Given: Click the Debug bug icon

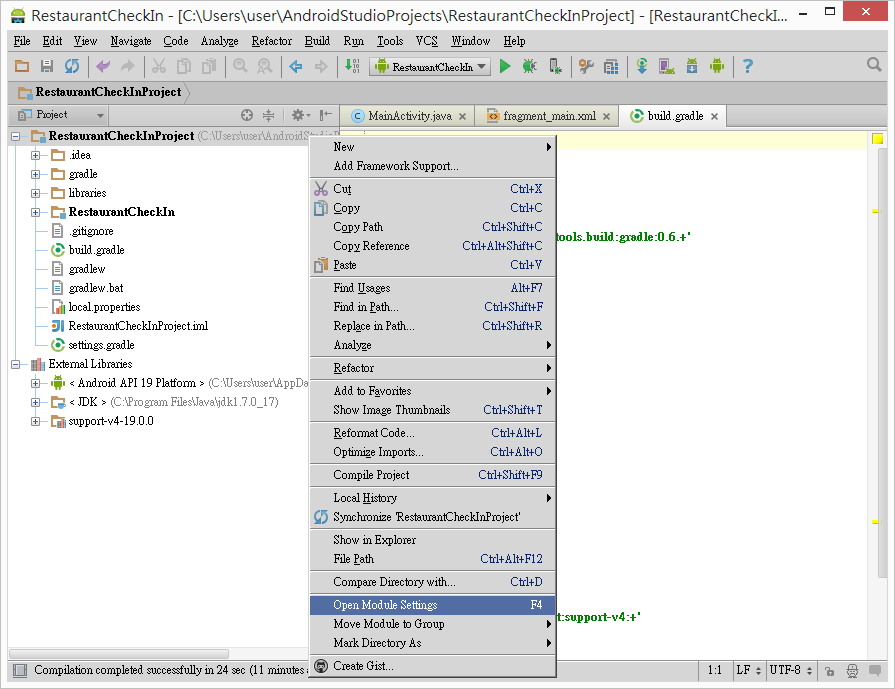Looking at the screenshot, I should (529, 66).
